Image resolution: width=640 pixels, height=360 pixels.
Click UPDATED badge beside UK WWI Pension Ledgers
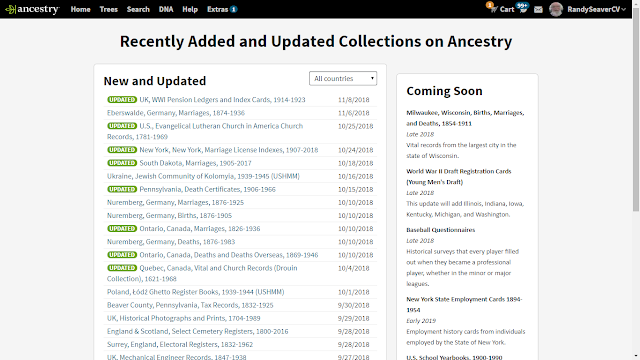122,100
